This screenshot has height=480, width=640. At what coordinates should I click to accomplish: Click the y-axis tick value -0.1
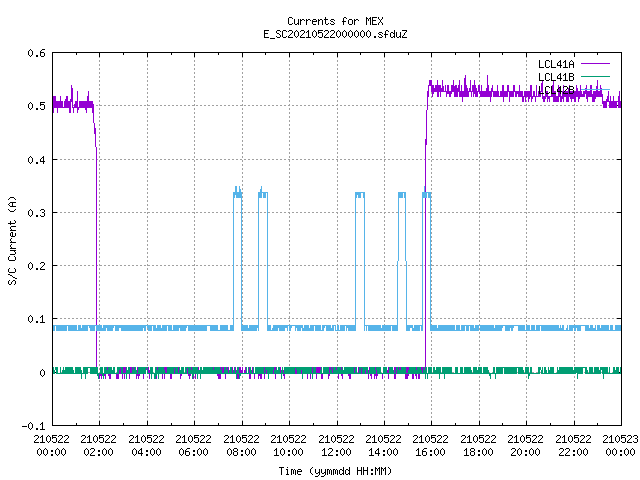pyautogui.click(x=34, y=426)
